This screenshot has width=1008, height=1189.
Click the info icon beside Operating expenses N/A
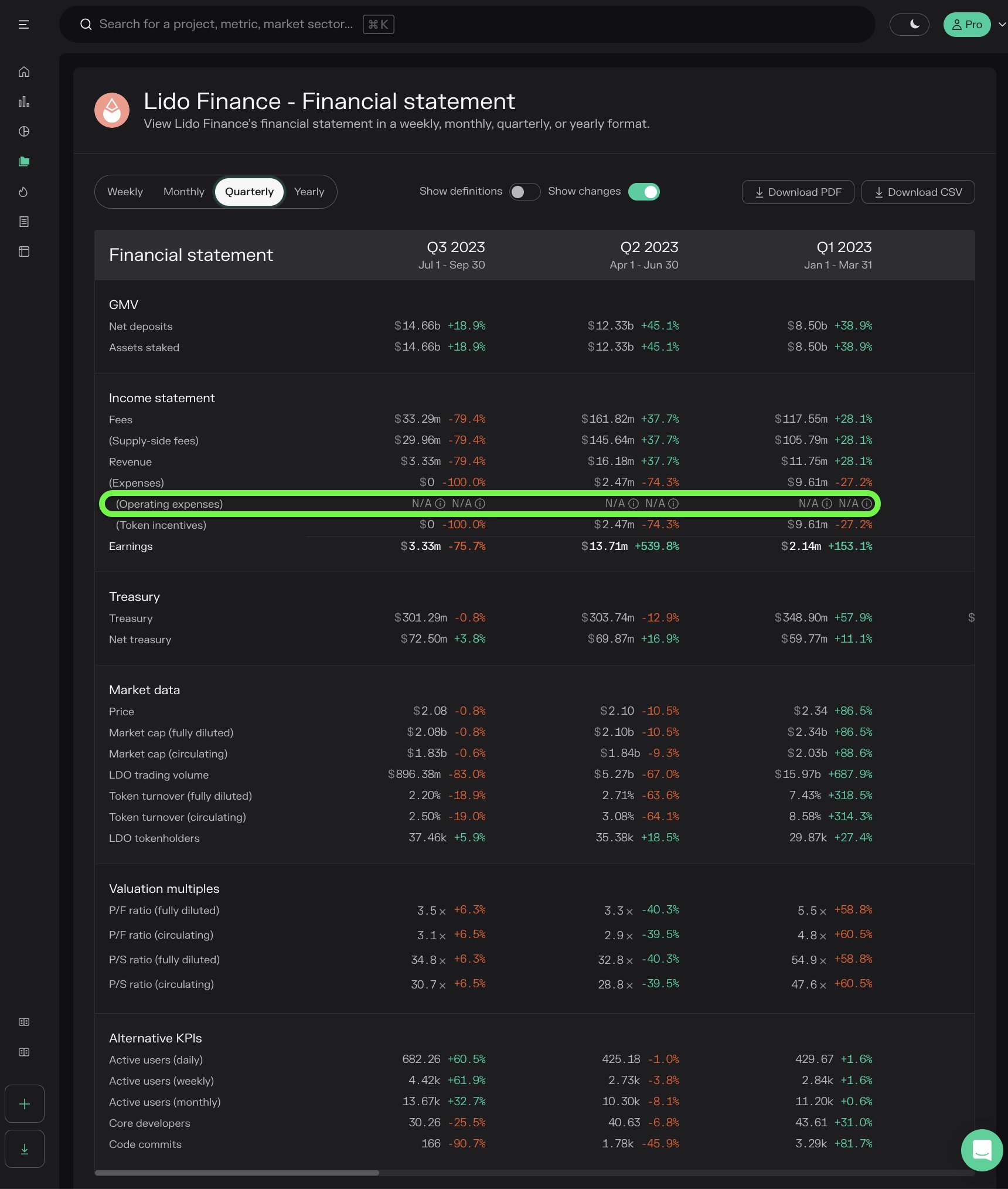tap(440, 504)
